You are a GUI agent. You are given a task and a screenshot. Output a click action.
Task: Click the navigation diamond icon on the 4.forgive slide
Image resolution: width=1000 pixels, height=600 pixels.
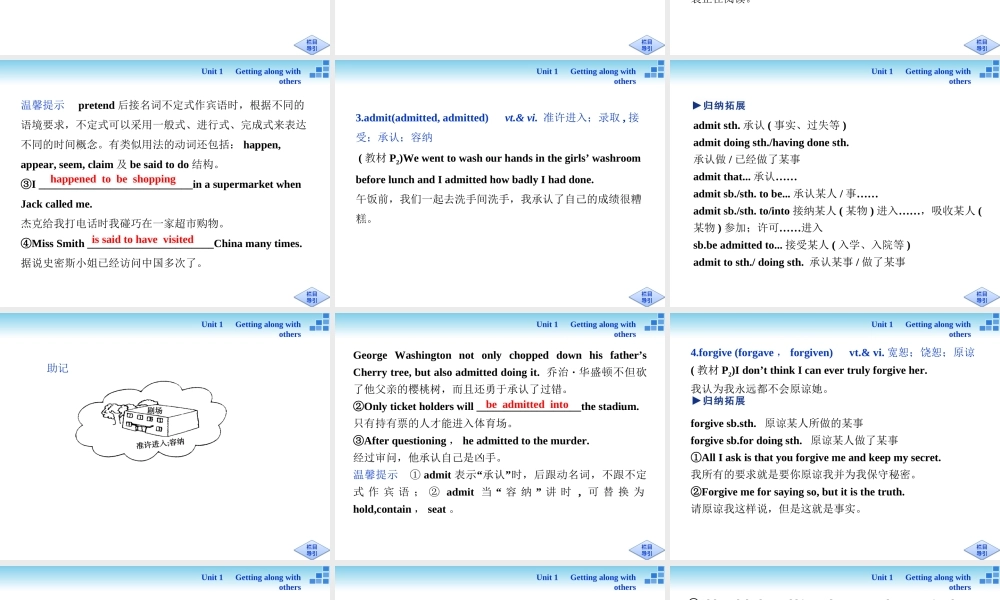click(982, 550)
